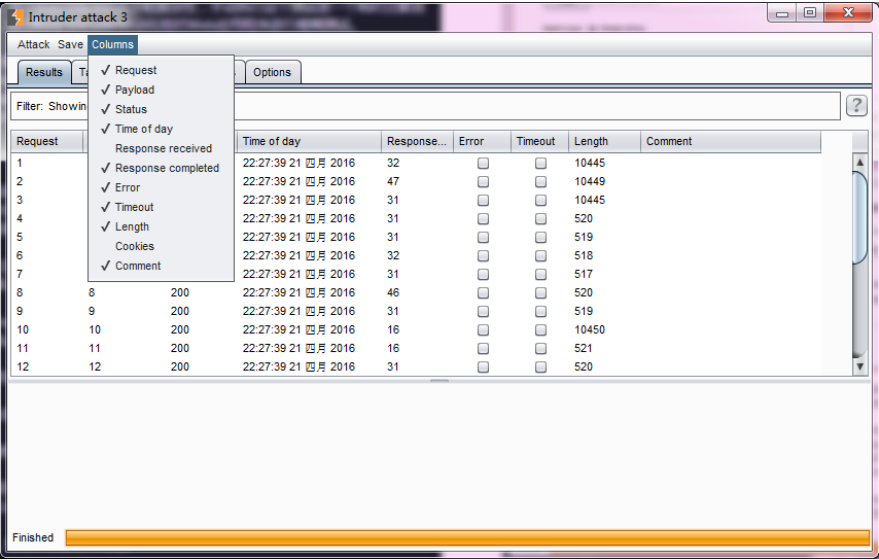Viewport: 879px width, 560px height.
Task: Minimize the Intruder attack window
Action: click(x=782, y=13)
